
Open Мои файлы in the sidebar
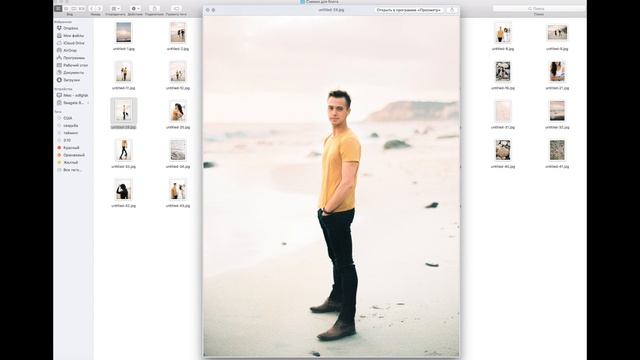tap(71, 36)
